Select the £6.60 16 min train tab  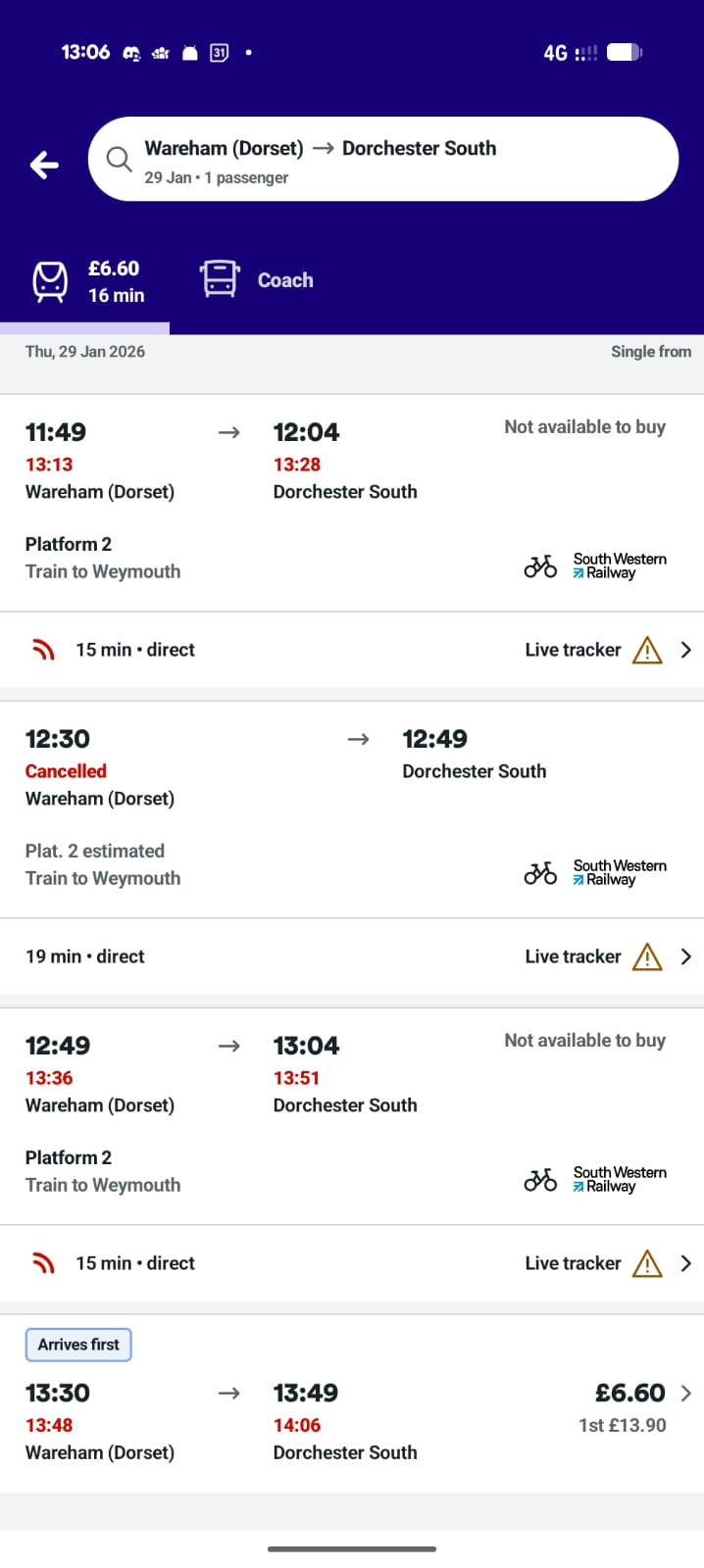[x=115, y=281]
